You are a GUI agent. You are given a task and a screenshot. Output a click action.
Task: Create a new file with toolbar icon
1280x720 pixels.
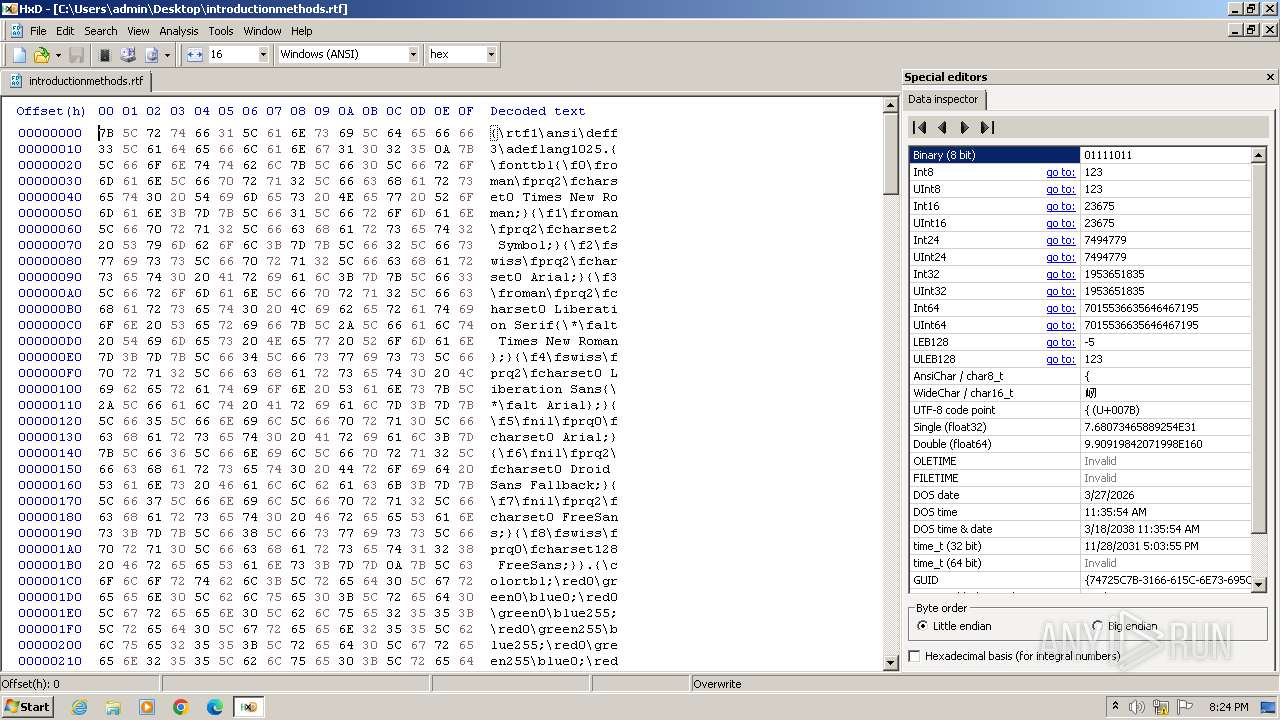click(x=19, y=55)
